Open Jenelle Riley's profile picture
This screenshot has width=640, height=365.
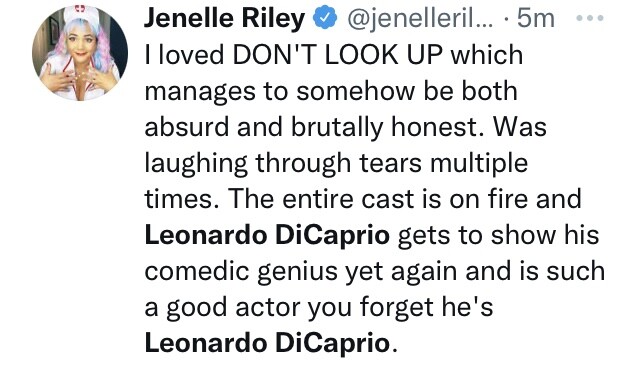pyautogui.click(x=80, y=53)
